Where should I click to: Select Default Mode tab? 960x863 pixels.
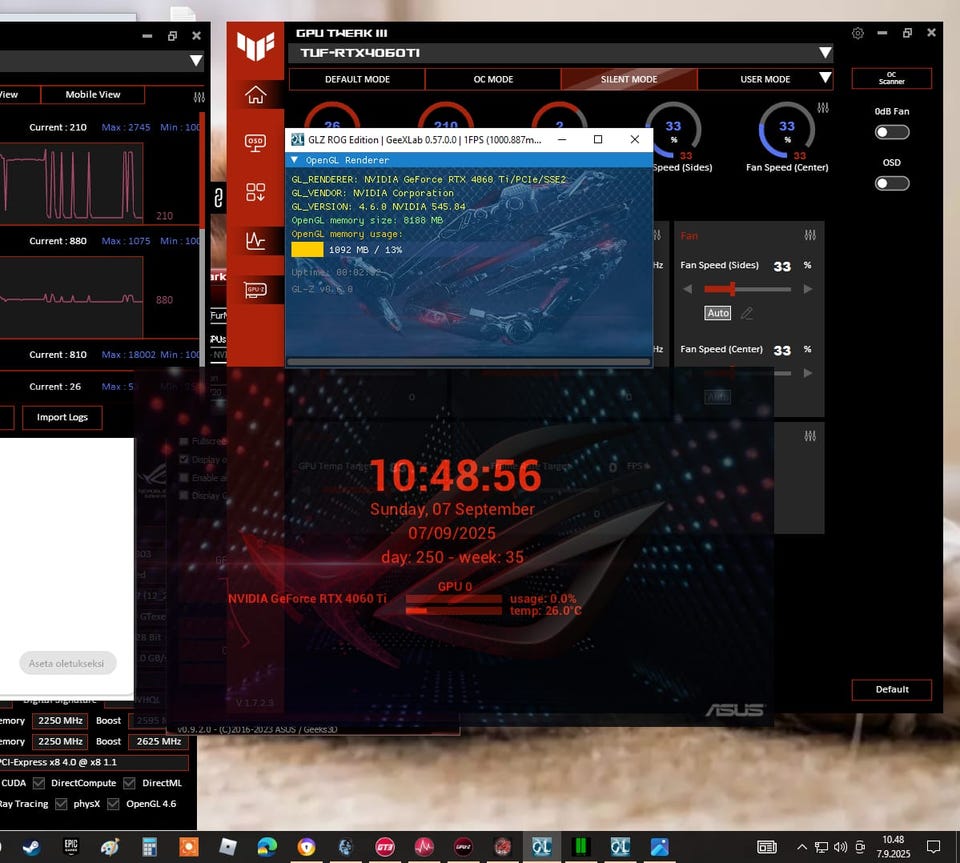point(357,79)
